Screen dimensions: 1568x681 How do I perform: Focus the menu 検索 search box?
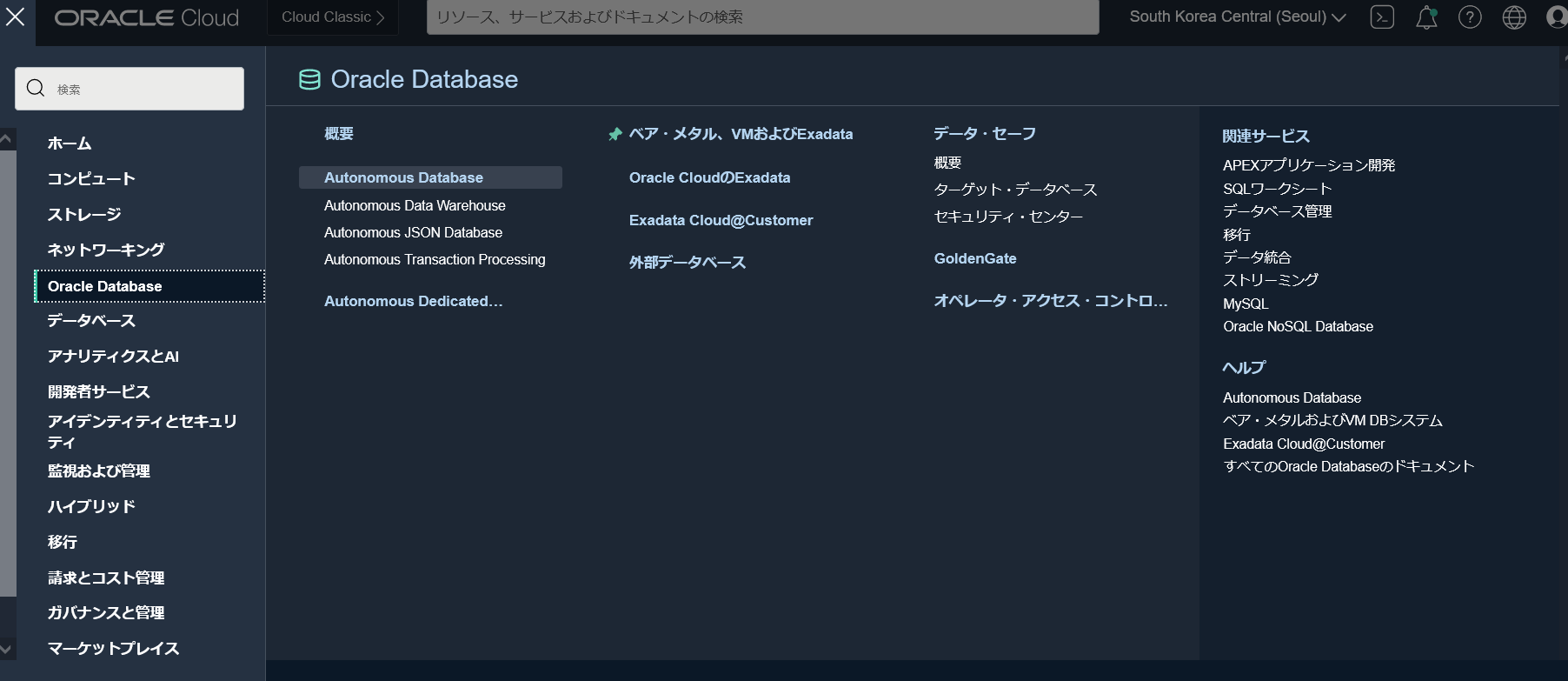tap(130, 89)
